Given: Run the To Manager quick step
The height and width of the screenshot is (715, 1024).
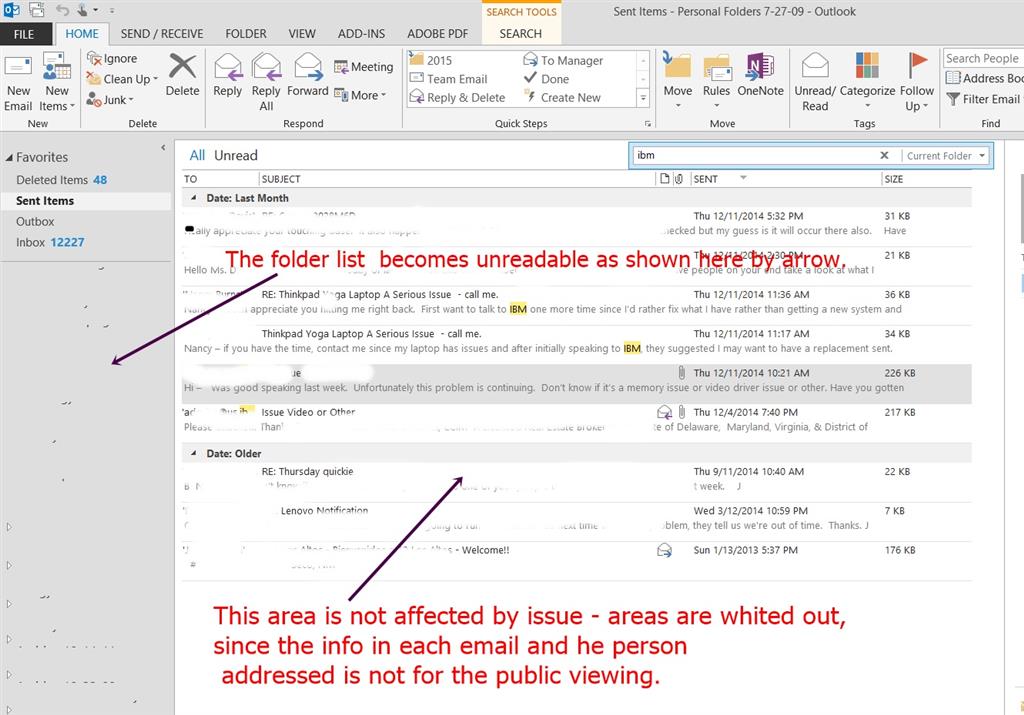Looking at the screenshot, I should pyautogui.click(x=563, y=60).
